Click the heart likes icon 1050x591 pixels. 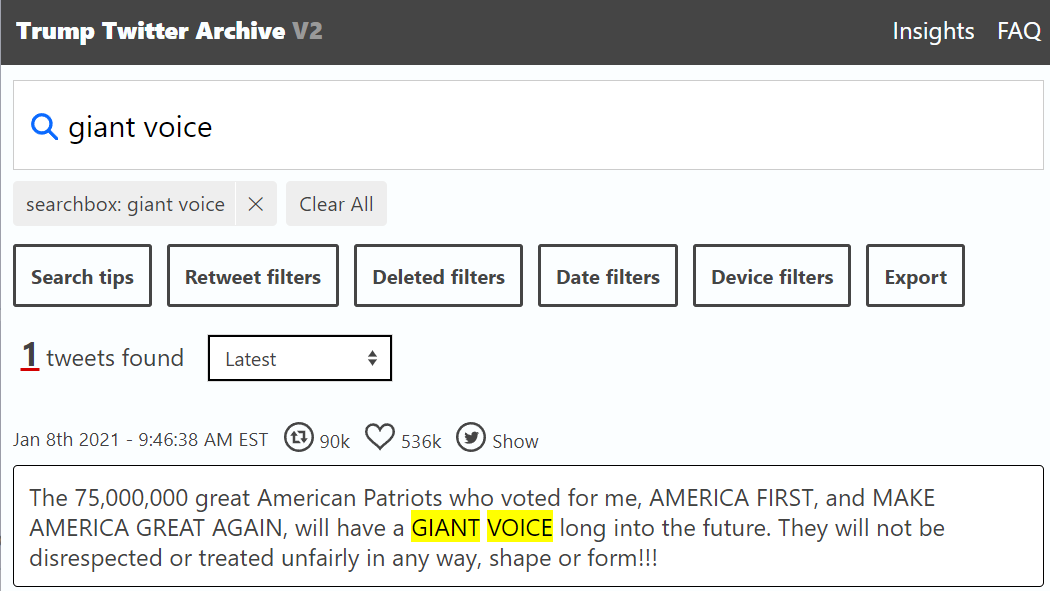tap(380, 438)
